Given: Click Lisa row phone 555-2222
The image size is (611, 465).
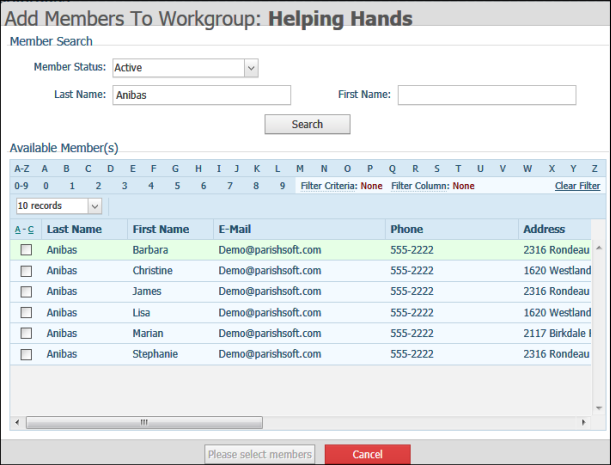Looking at the screenshot, I should click(x=412, y=313).
